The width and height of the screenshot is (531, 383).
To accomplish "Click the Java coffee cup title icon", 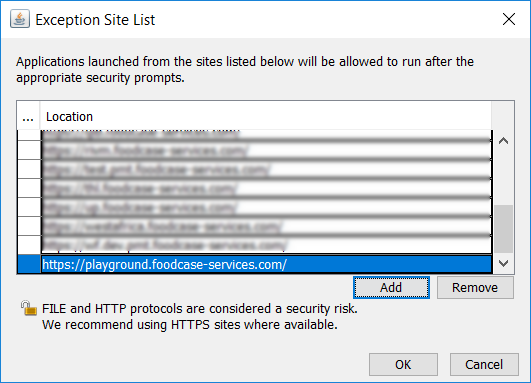I will [x=20, y=19].
